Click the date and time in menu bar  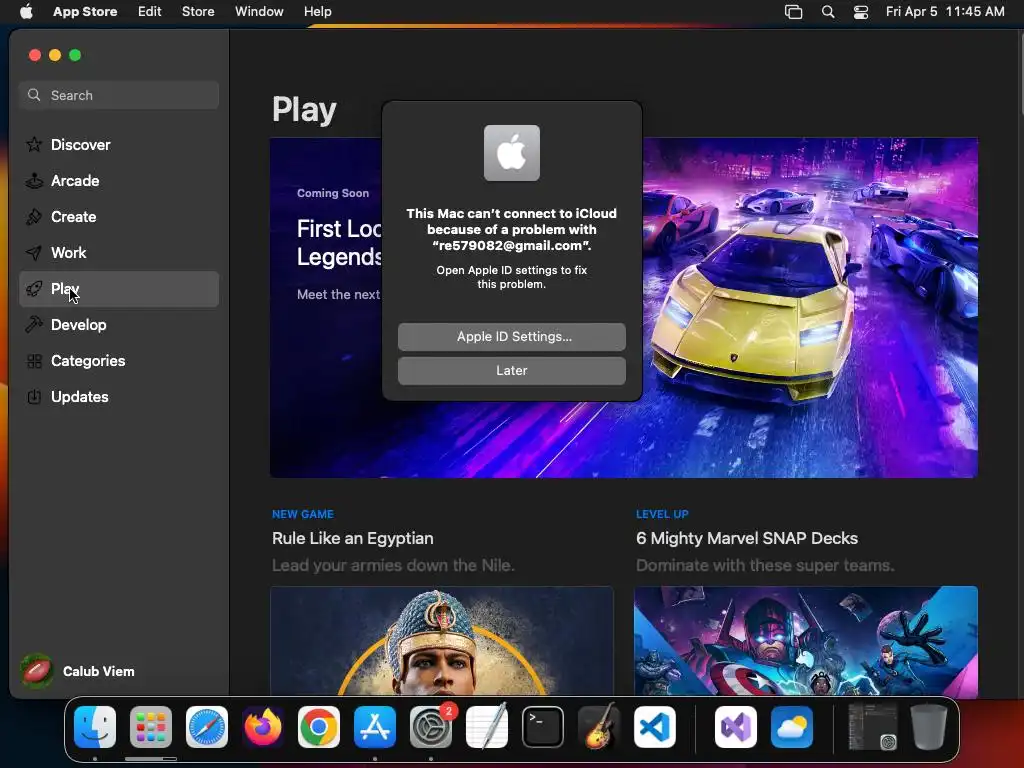click(x=945, y=12)
